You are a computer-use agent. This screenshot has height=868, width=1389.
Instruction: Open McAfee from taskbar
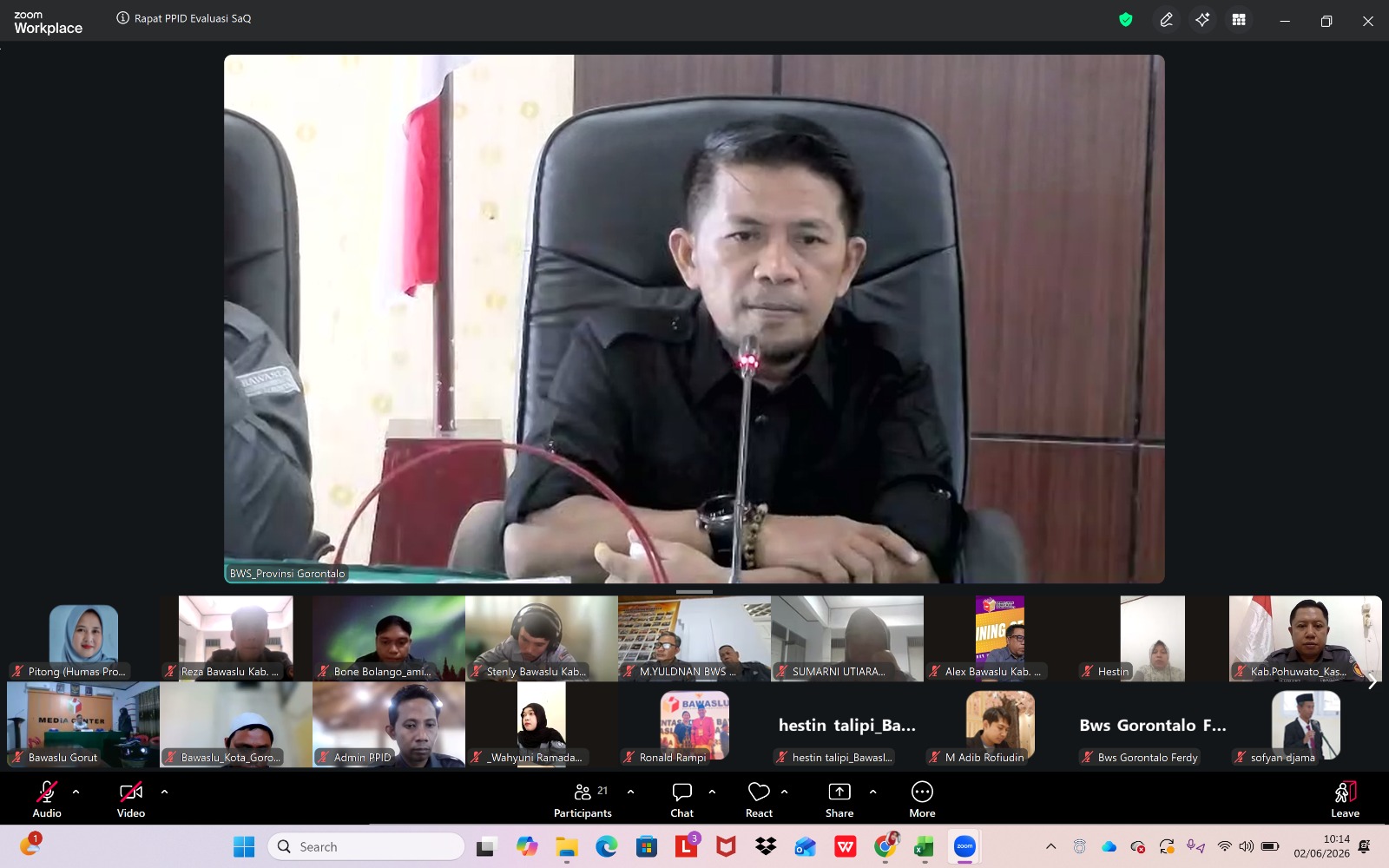click(x=726, y=846)
